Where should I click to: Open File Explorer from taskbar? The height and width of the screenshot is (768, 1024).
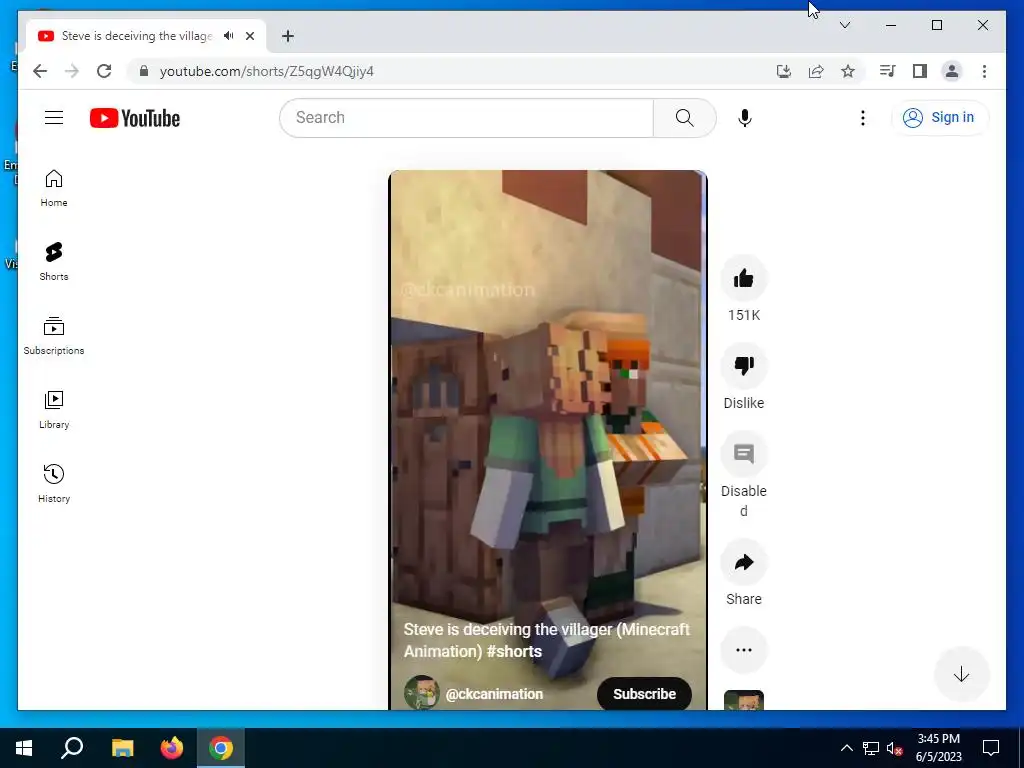pyautogui.click(x=122, y=748)
